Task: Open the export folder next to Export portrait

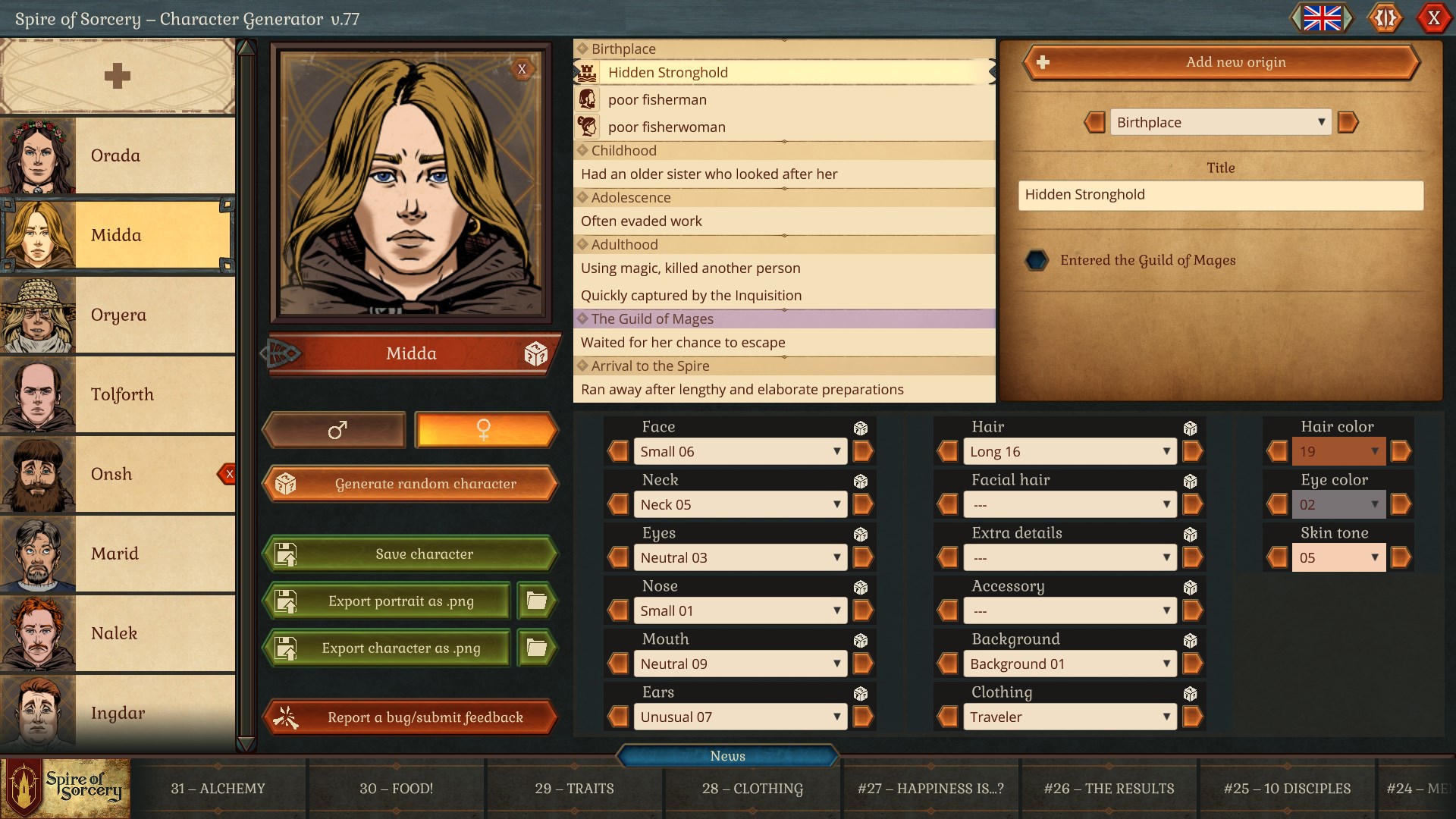Action: (x=536, y=601)
